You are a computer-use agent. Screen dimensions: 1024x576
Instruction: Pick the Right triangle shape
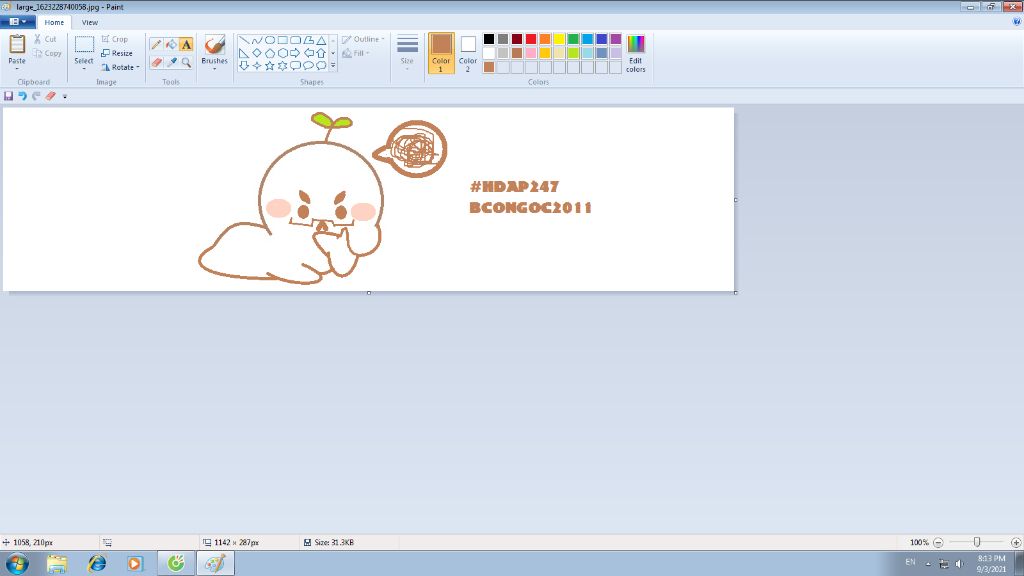244,53
